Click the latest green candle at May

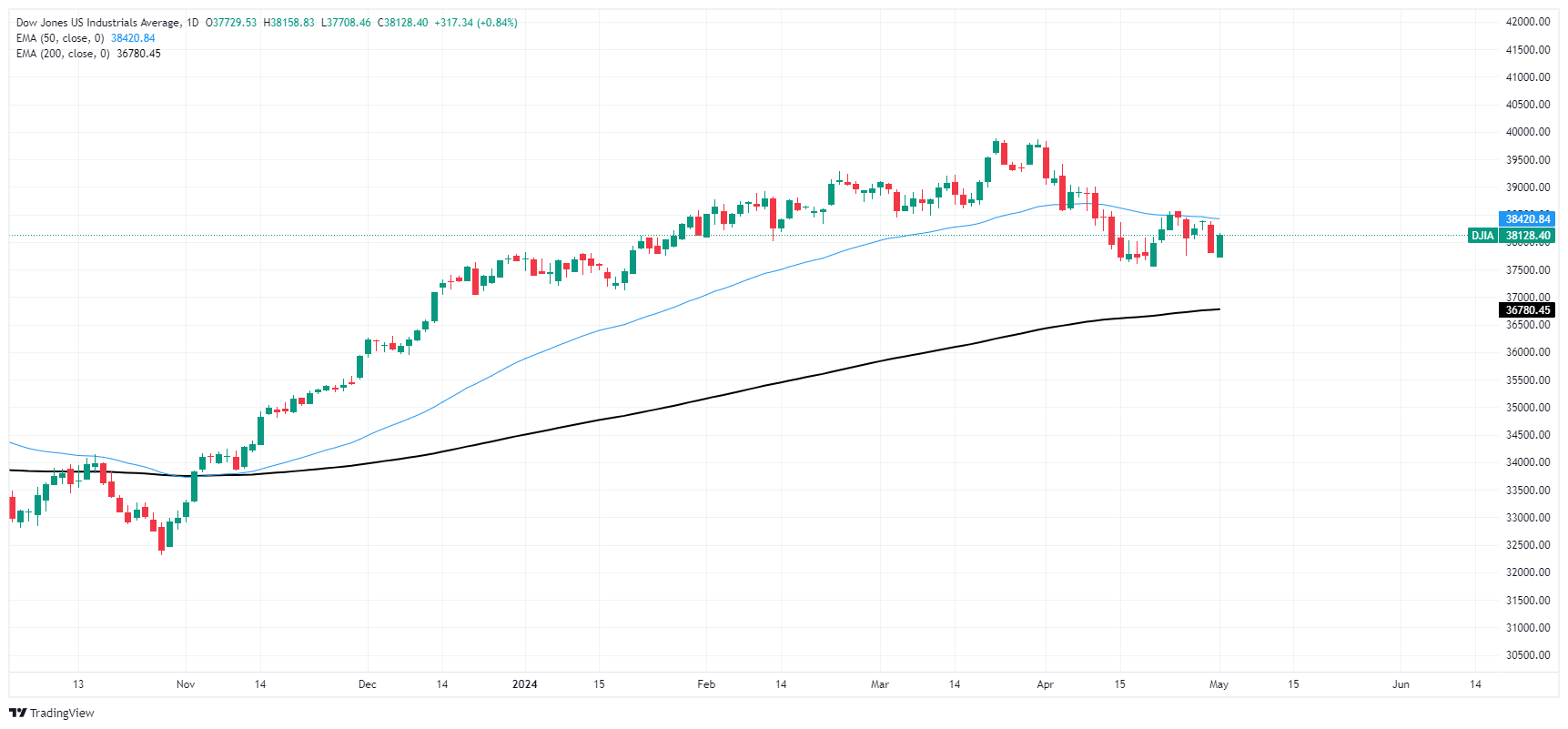coord(1219,246)
